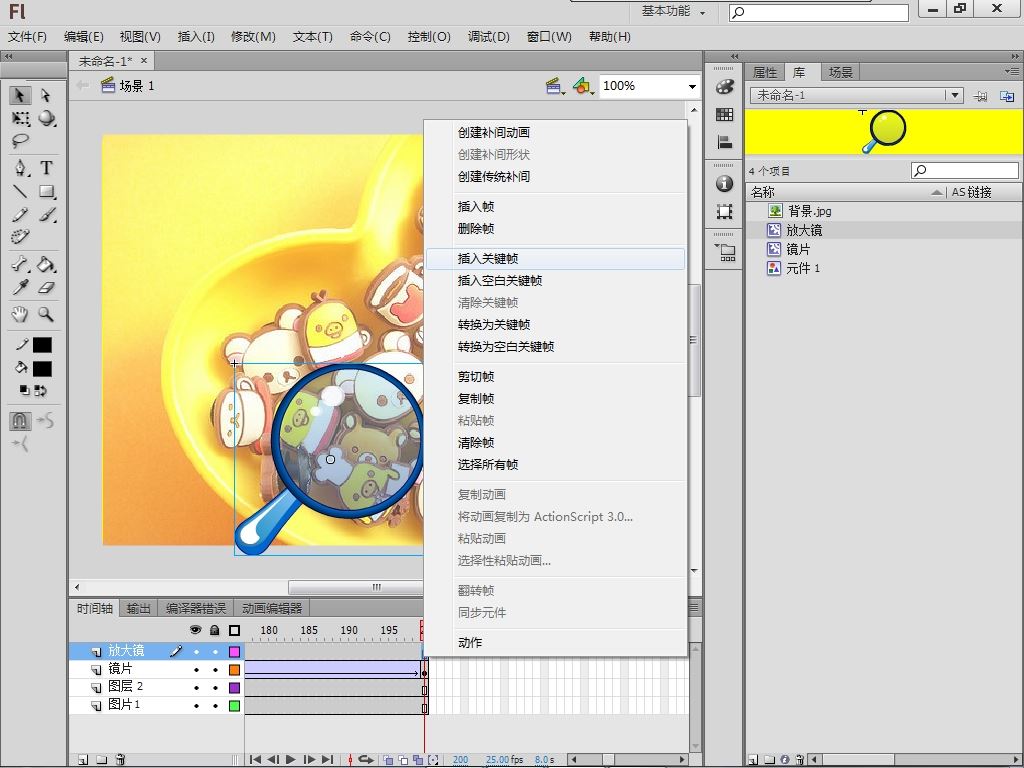Switch to the 属性 tab
This screenshot has height=768, width=1024.
[x=765, y=72]
